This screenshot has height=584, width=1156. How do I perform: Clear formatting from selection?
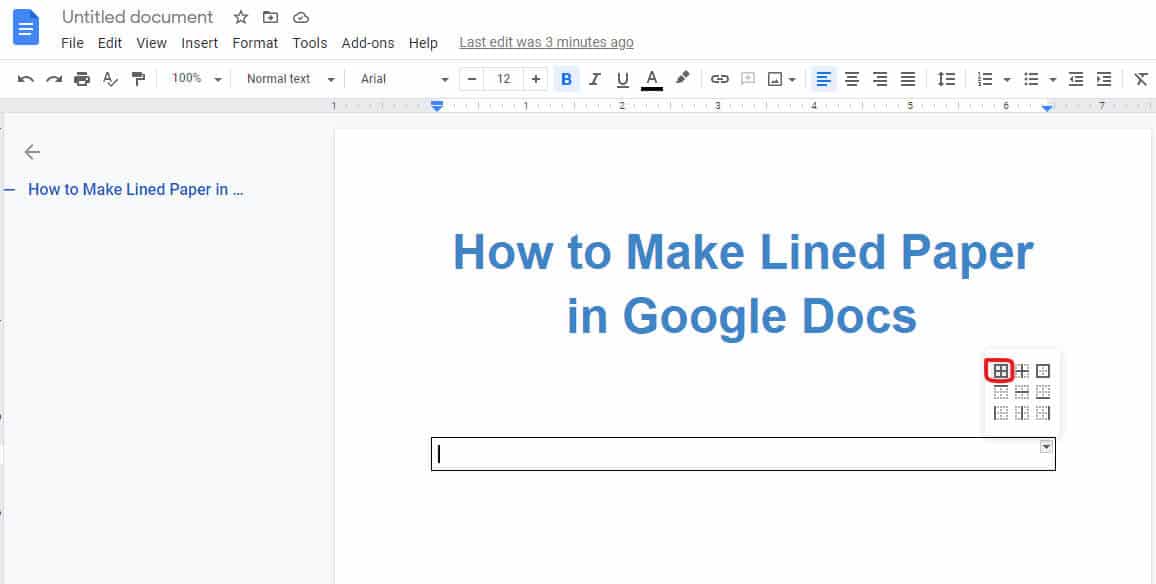(1141, 79)
